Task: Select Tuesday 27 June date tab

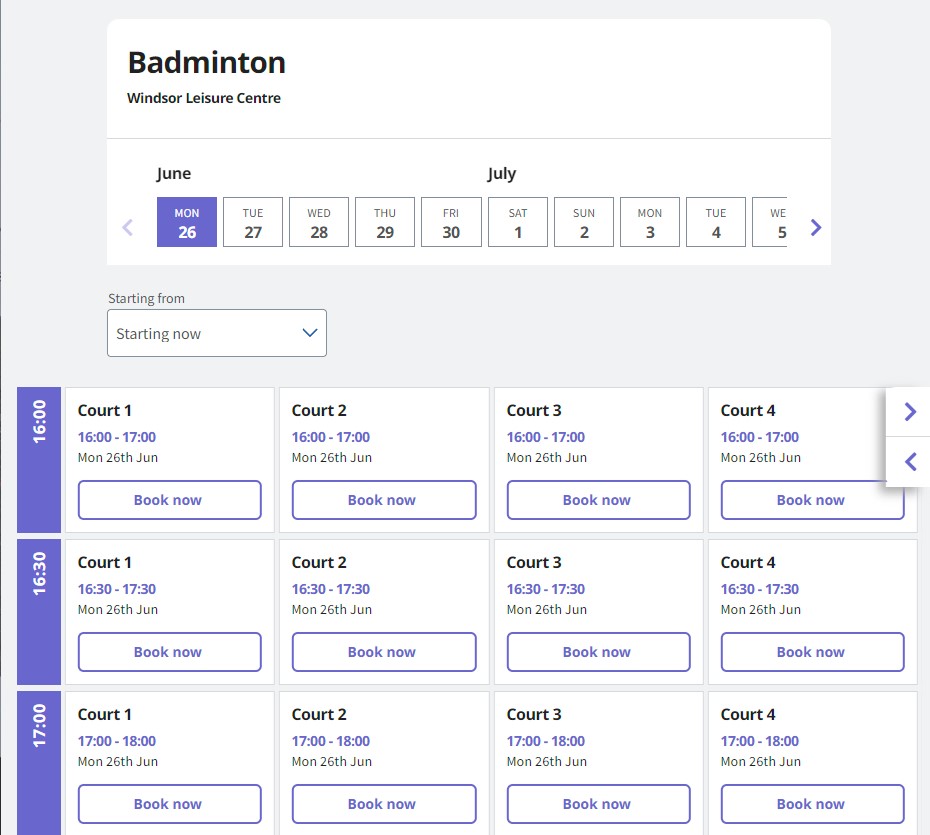Action: [x=253, y=222]
